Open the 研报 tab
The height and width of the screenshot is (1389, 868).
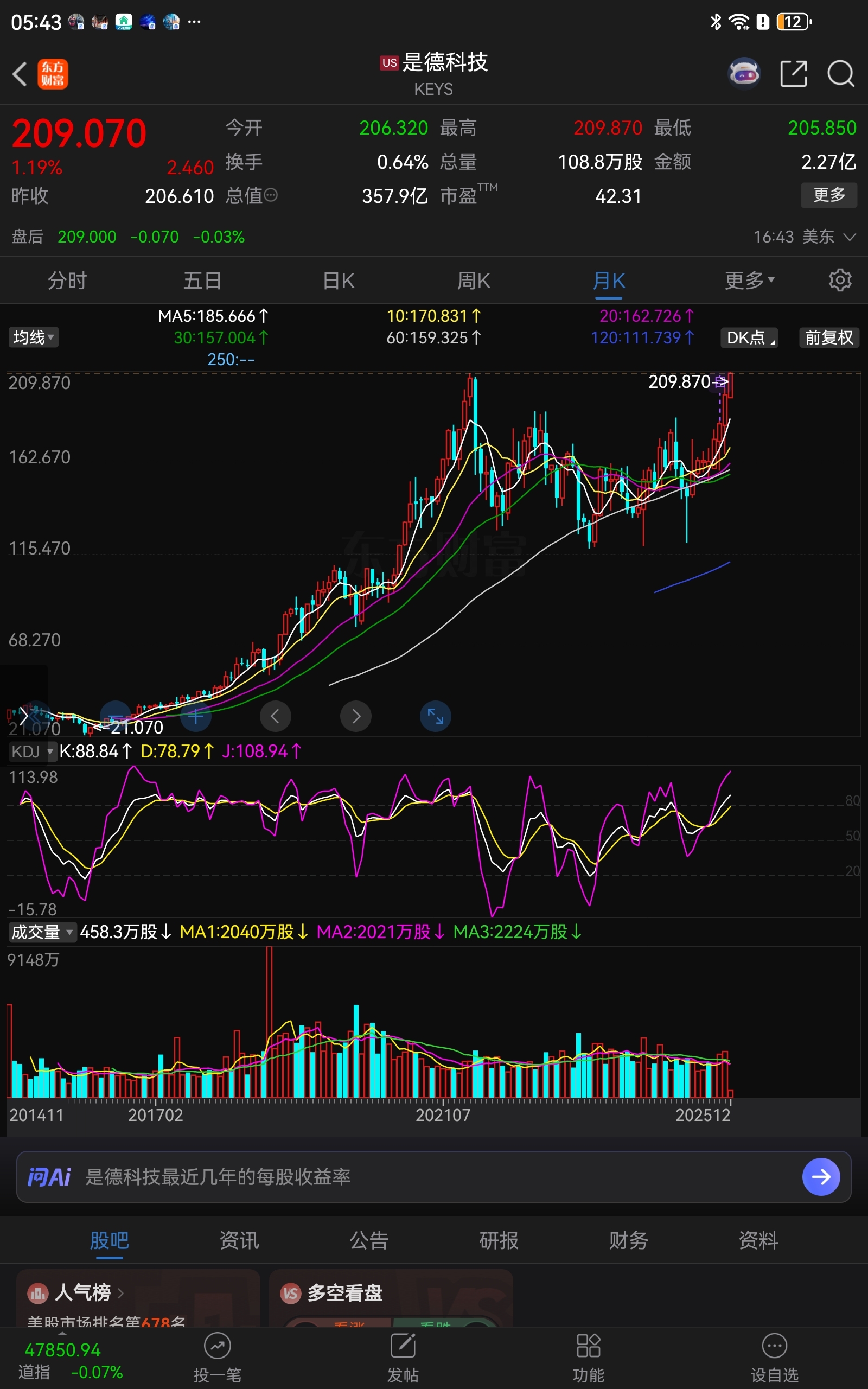pyautogui.click(x=499, y=1241)
